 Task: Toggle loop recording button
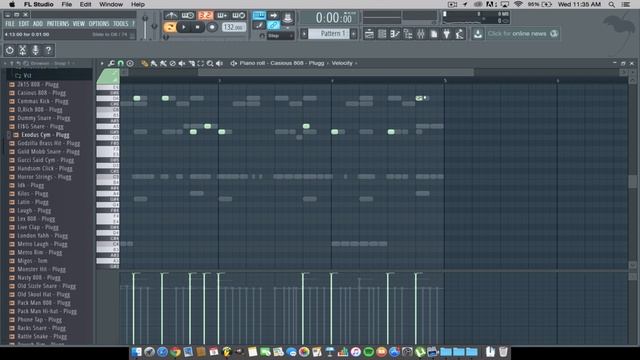pos(239,16)
